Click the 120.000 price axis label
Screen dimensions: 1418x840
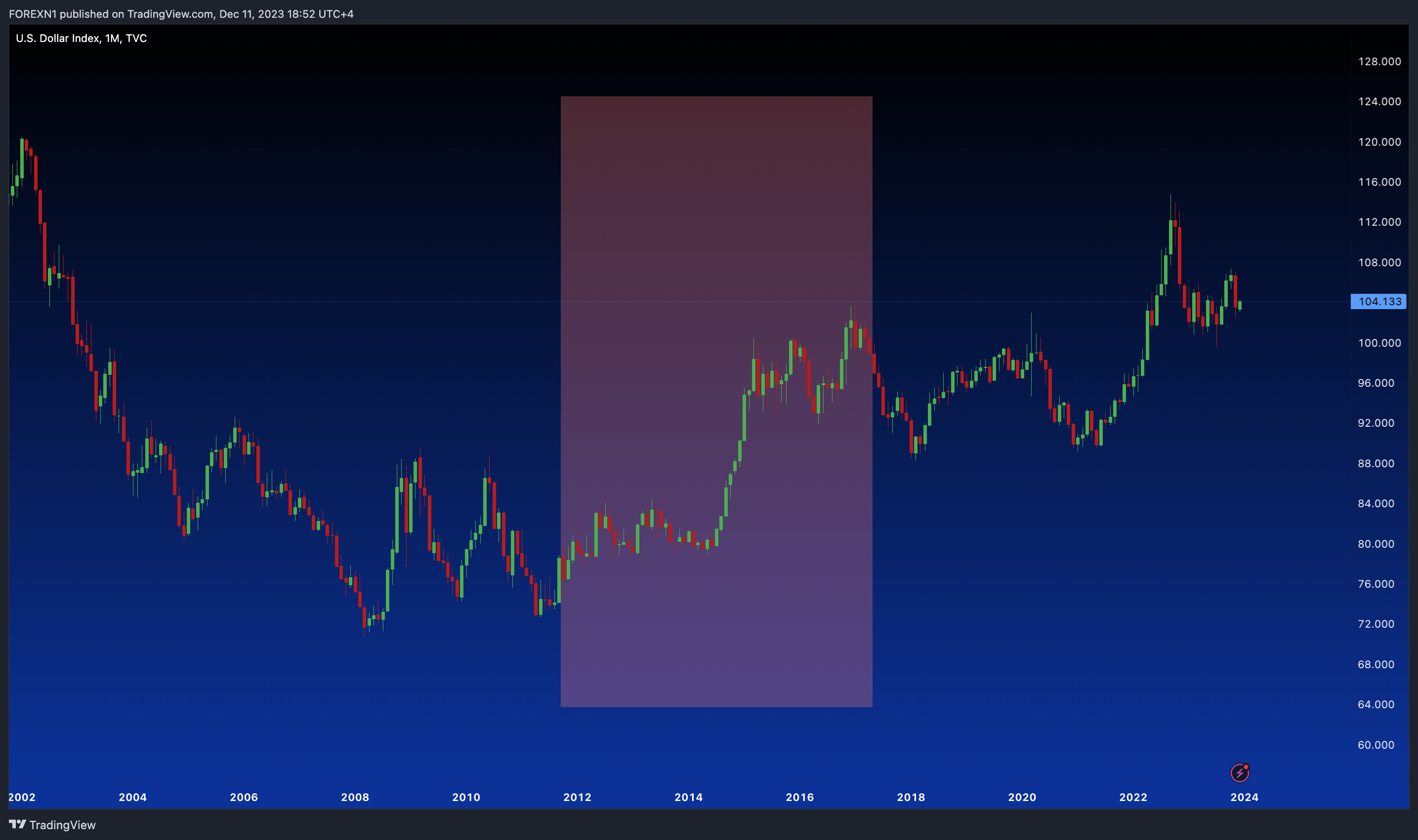(1379, 142)
